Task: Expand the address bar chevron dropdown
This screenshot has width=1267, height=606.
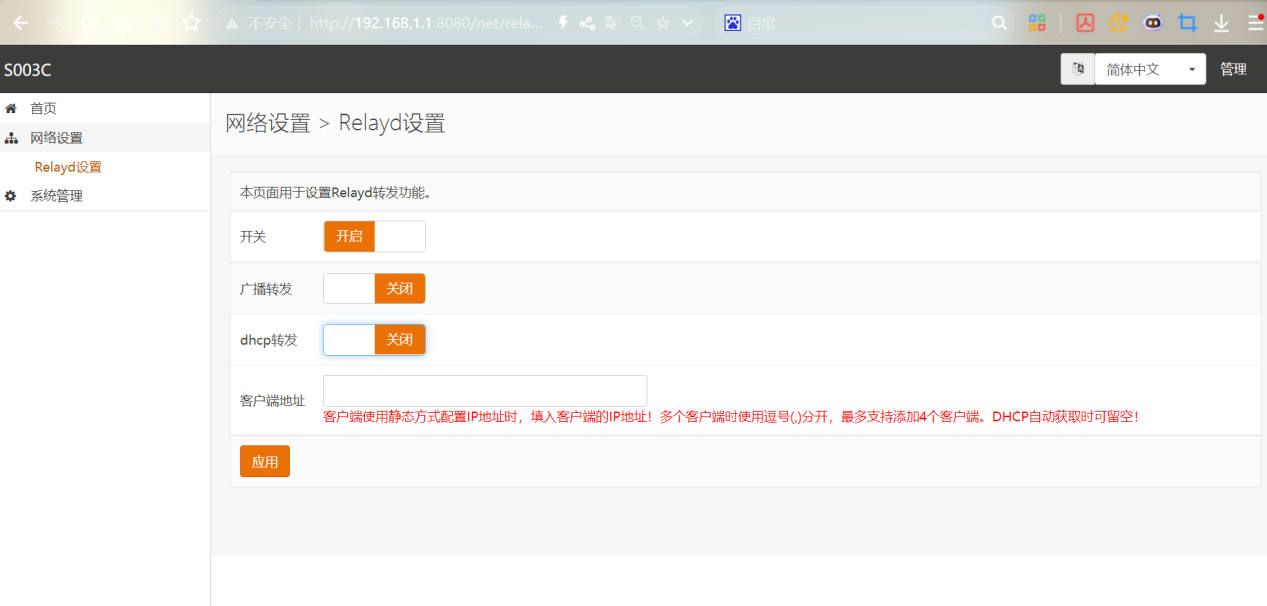Action: pyautogui.click(x=687, y=23)
